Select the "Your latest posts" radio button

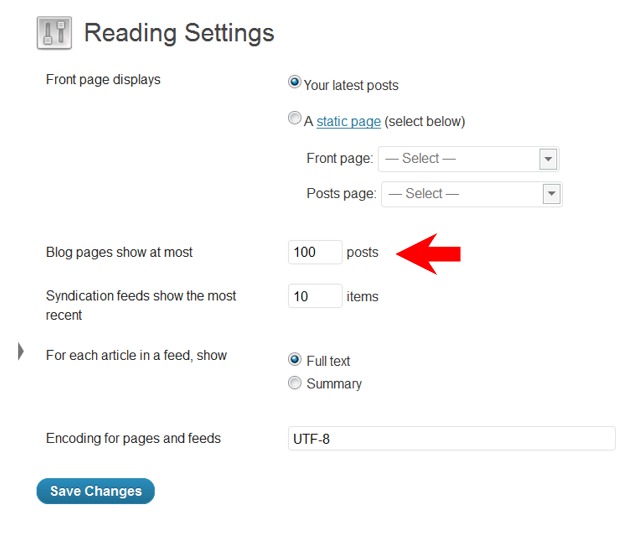(295, 84)
